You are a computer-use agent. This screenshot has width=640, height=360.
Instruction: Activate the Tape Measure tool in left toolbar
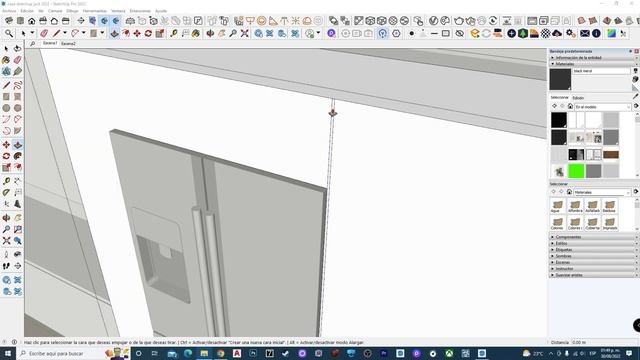click(6, 181)
